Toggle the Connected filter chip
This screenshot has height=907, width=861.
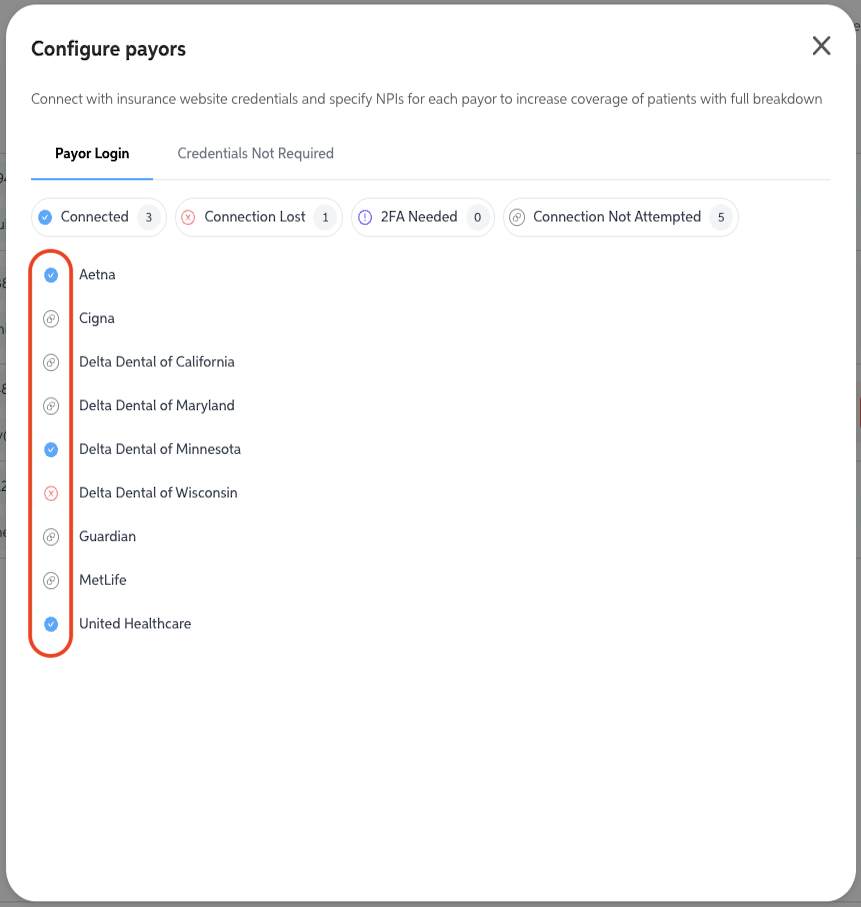click(x=98, y=217)
